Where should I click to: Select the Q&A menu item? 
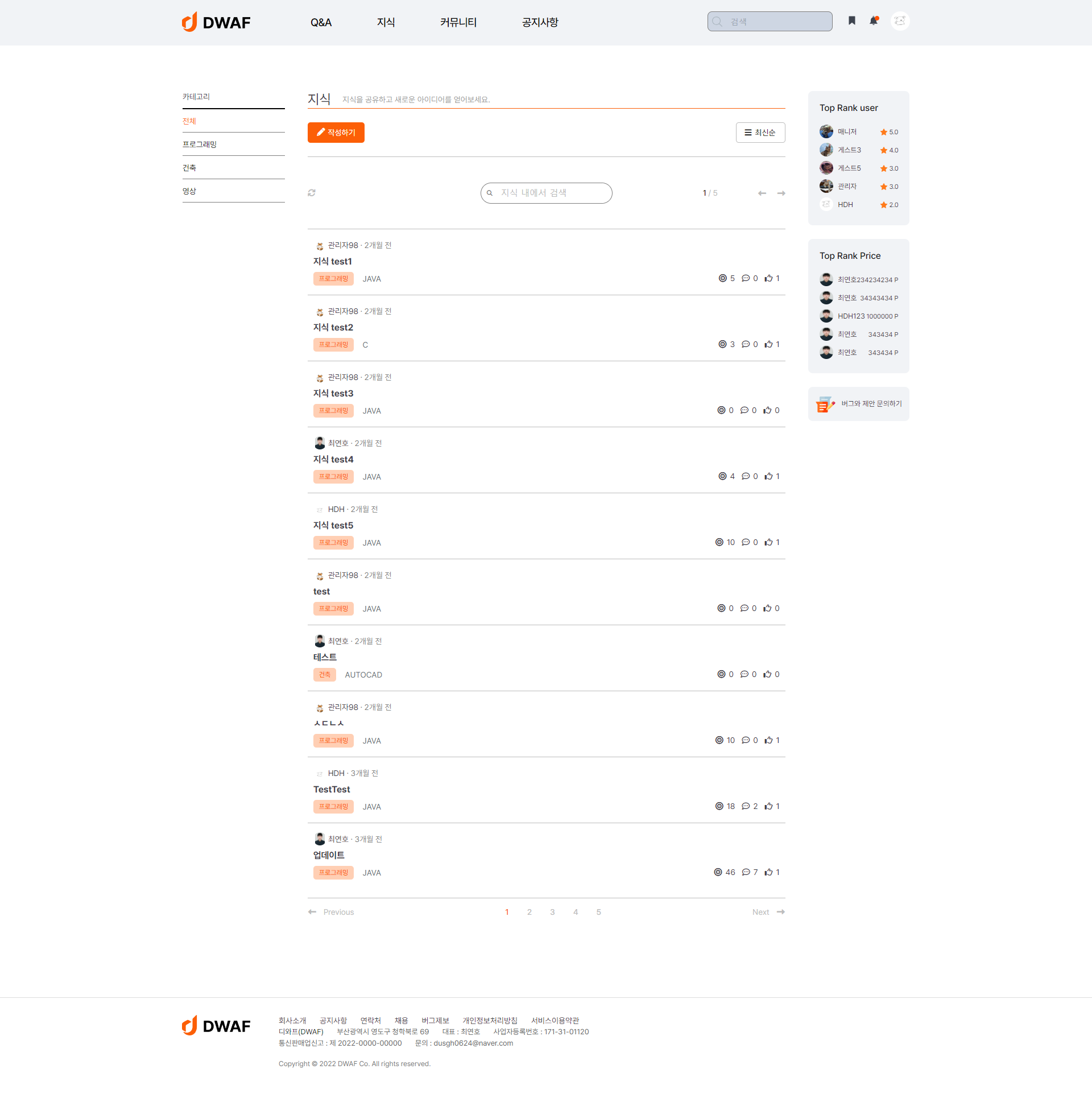click(x=321, y=22)
